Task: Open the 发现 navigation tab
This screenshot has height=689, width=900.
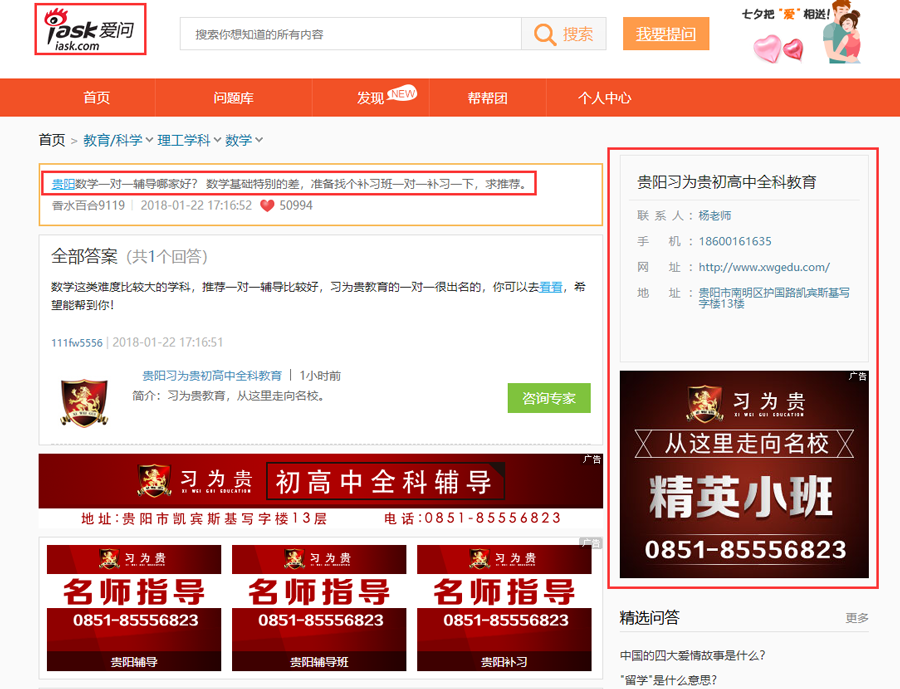Action: 371,98
